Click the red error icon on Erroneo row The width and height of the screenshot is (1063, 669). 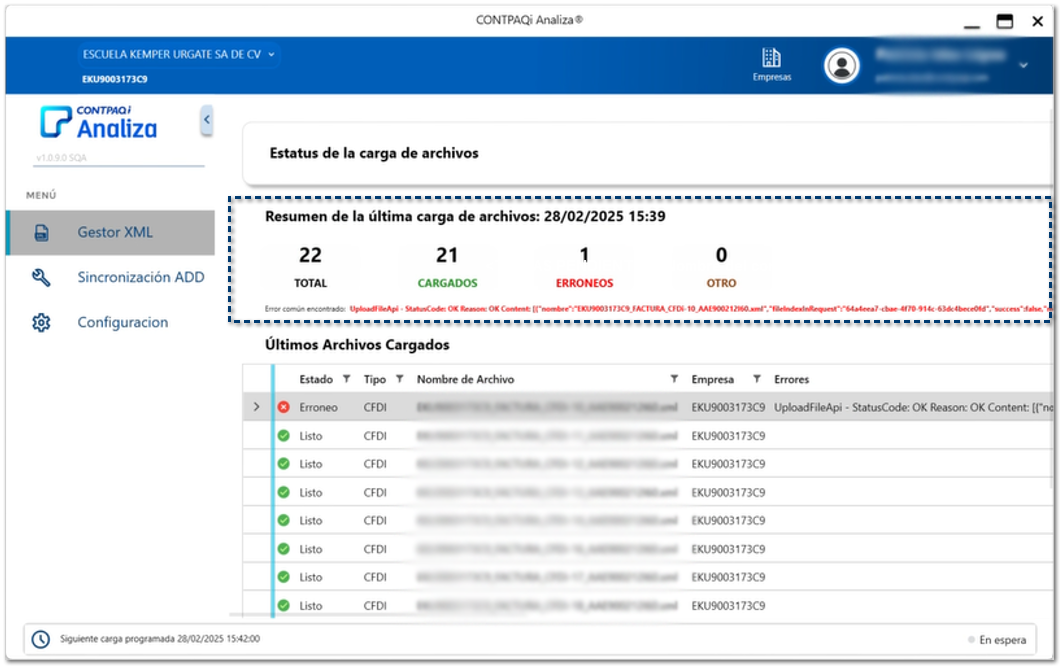pyautogui.click(x=283, y=408)
